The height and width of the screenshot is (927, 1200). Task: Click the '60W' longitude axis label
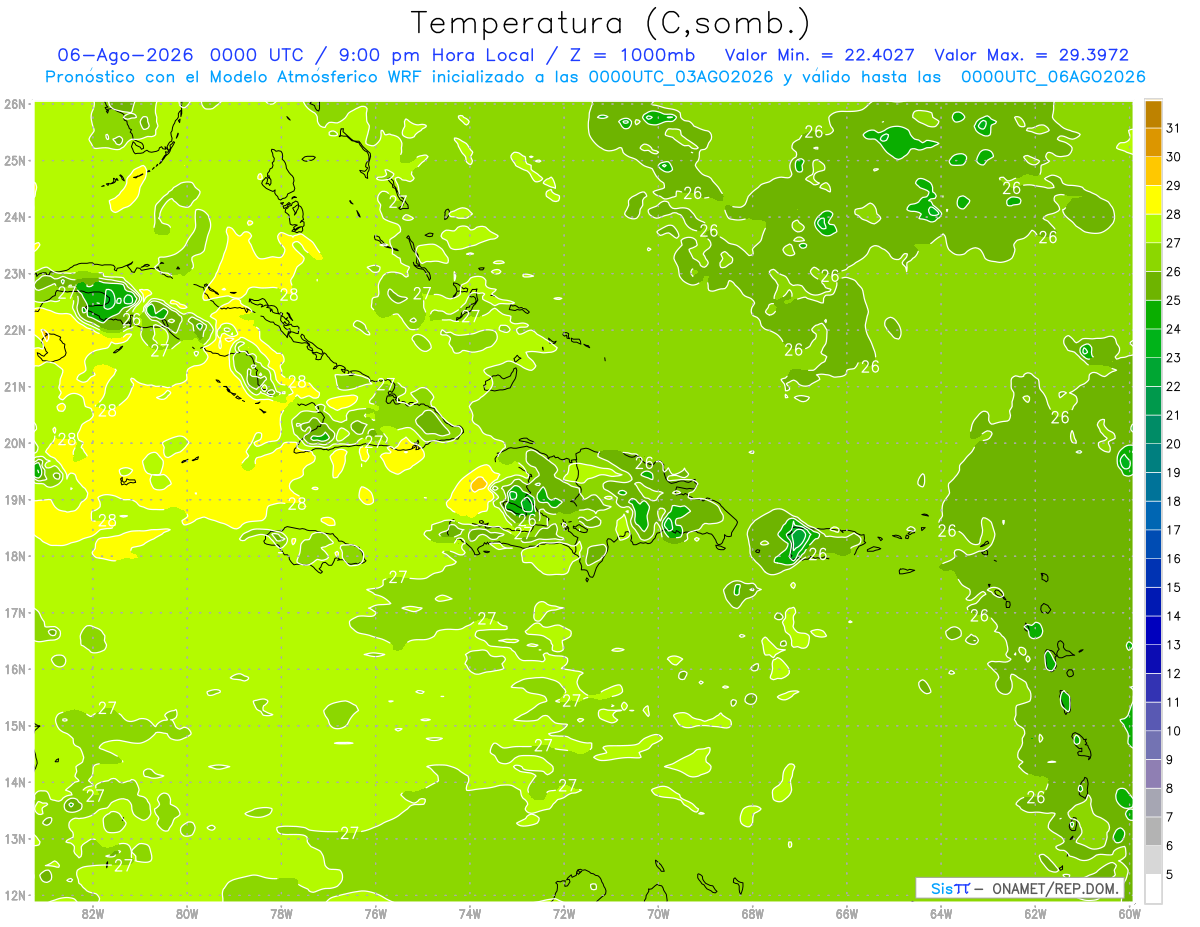(1130, 914)
